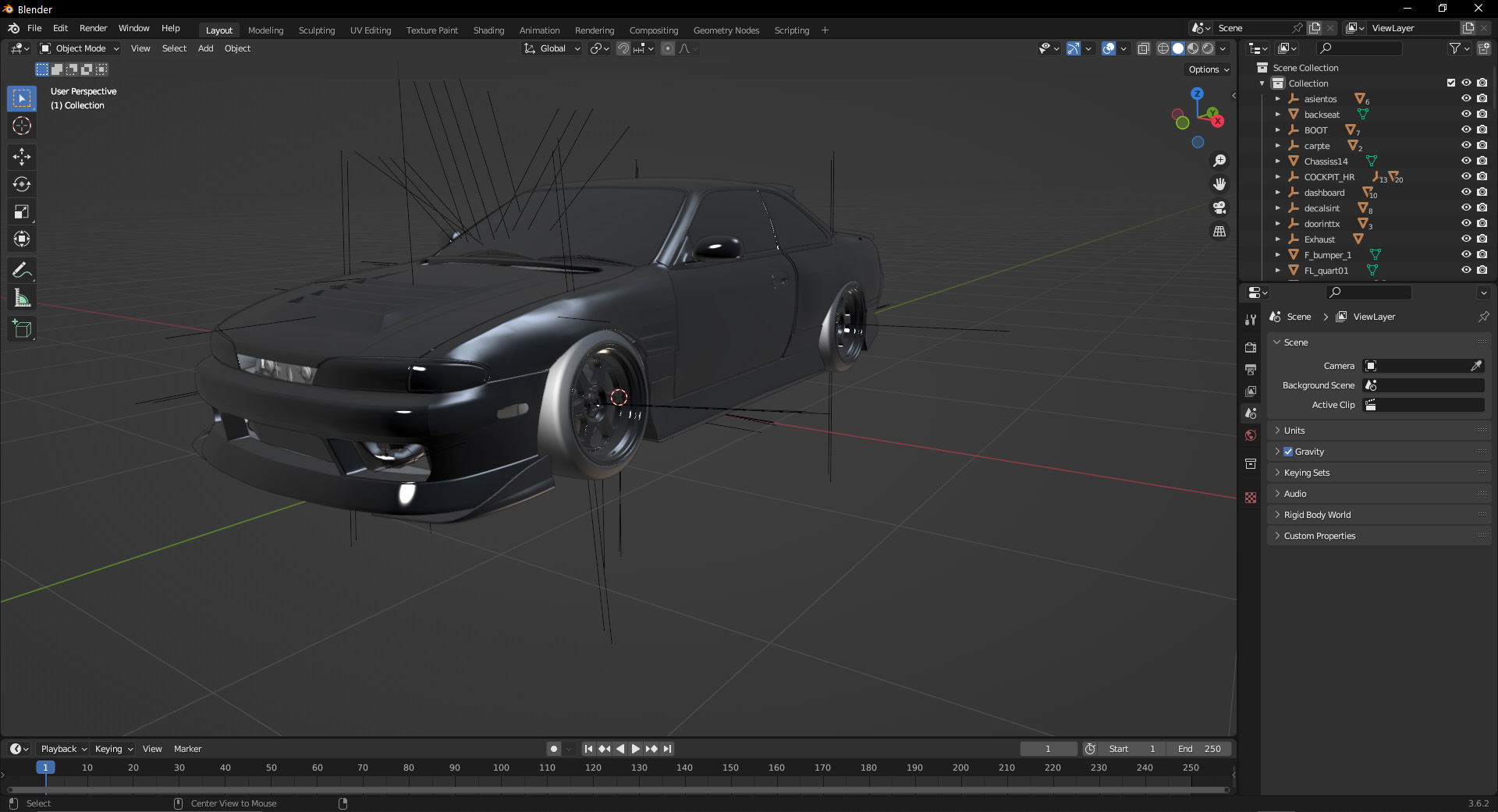Choose the Annotate pencil tool
This screenshot has width=1498, height=812.
tap(22, 271)
